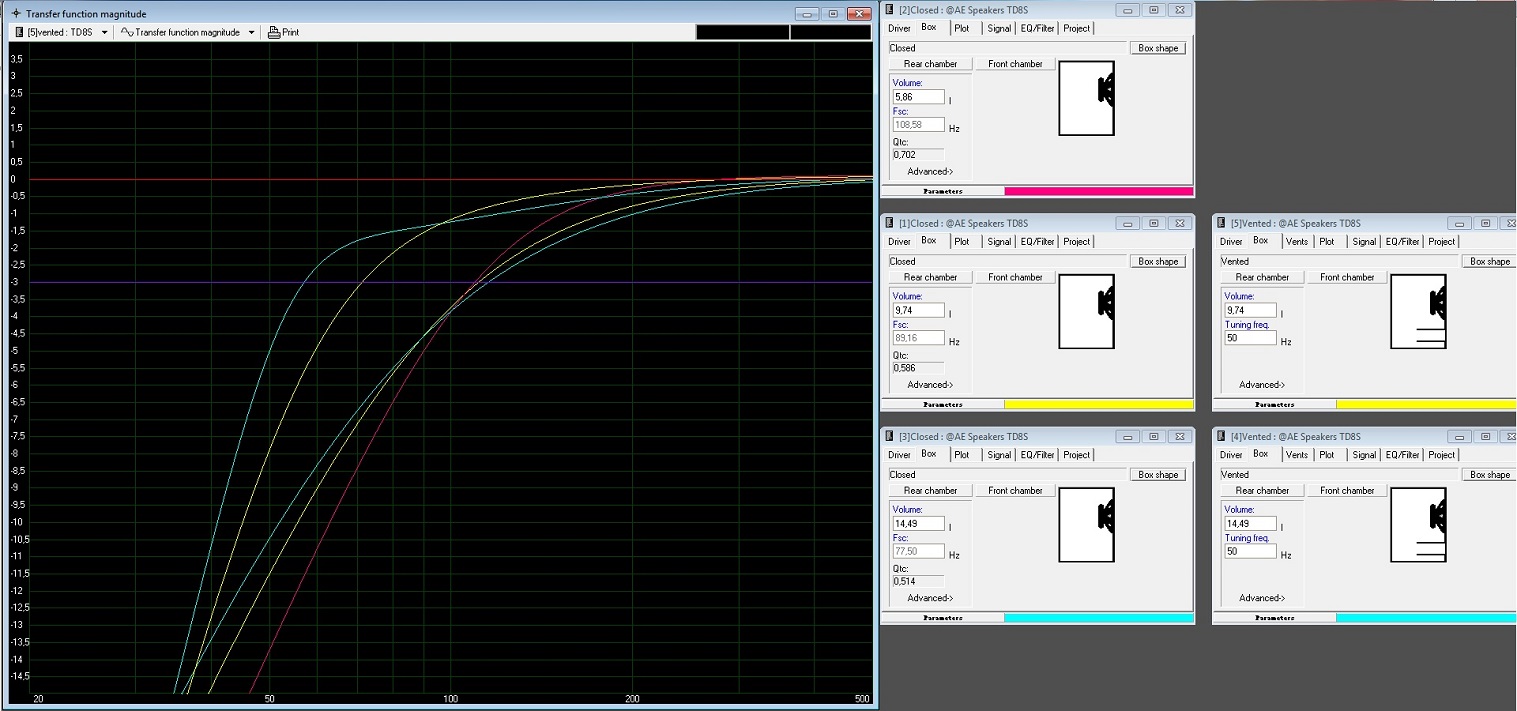Click Front chamber in [2]Closed window
Screen dimensions: 1517x711
[x=1015, y=64]
